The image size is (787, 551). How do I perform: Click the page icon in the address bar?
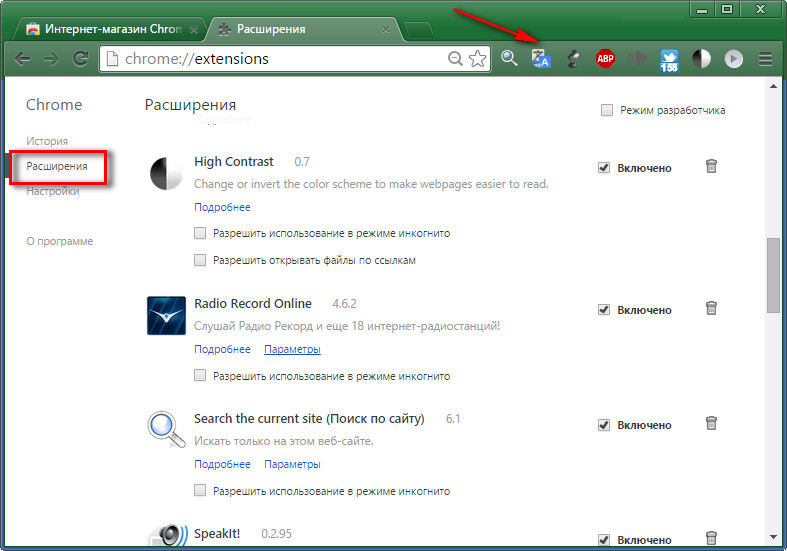(113, 59)
